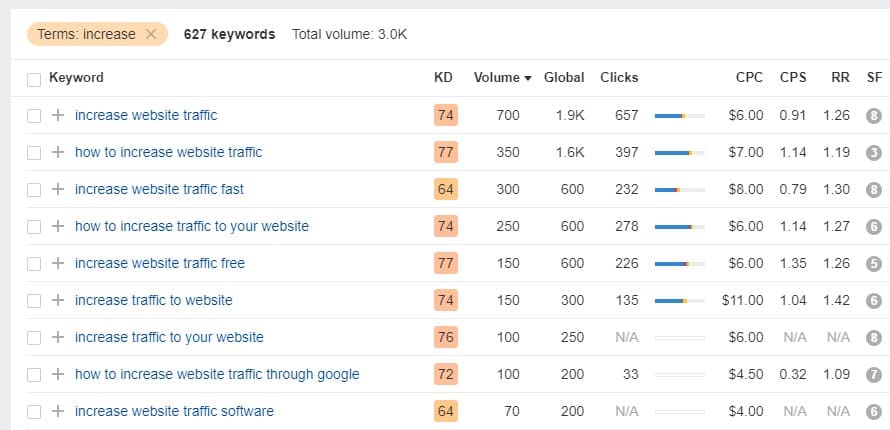Viewport: 890px width, 430px height.
Task: Check the box for 'increase website traffic'
Action: [34, 116]
